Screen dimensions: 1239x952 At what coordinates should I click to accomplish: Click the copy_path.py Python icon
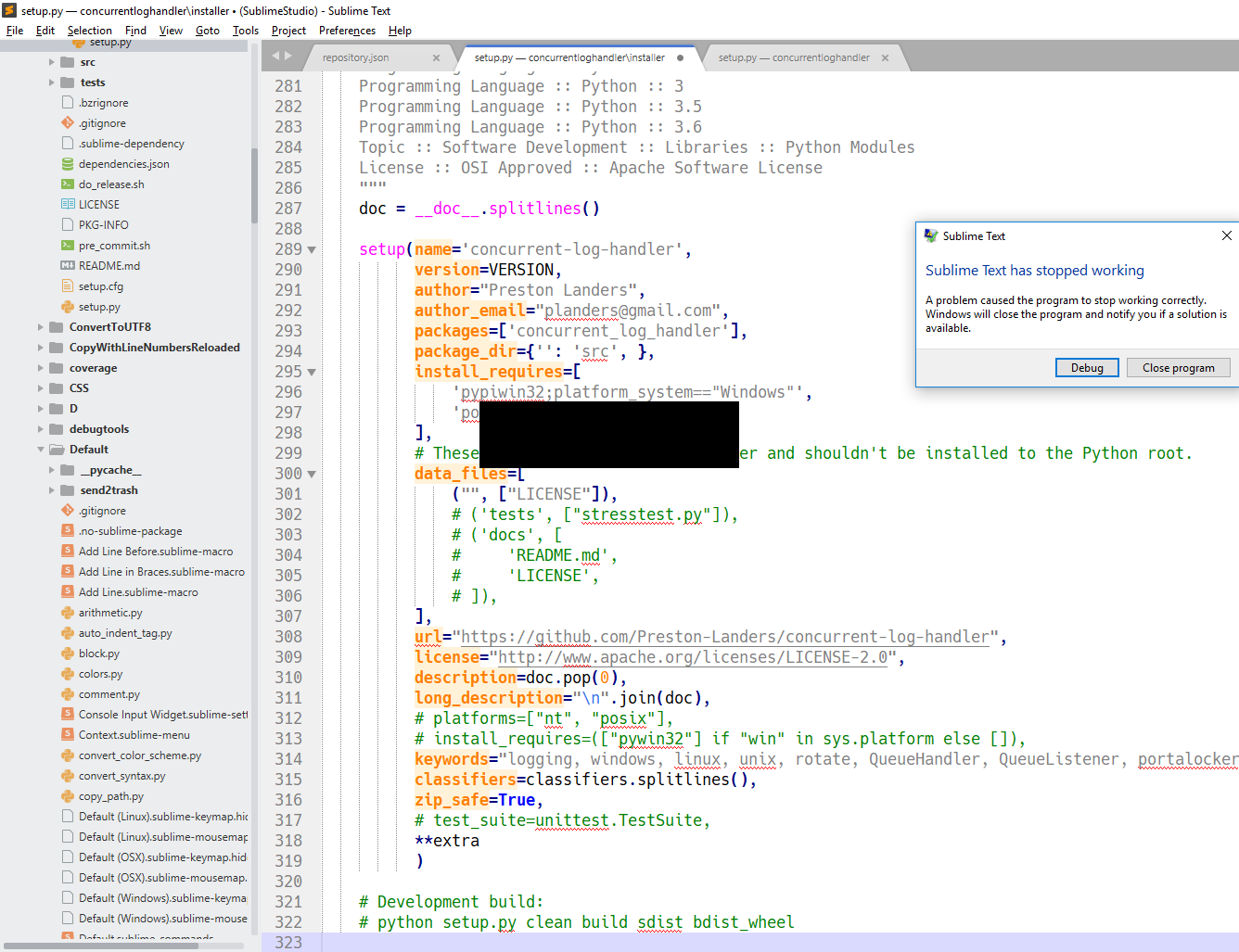click(x=68, y=796)
